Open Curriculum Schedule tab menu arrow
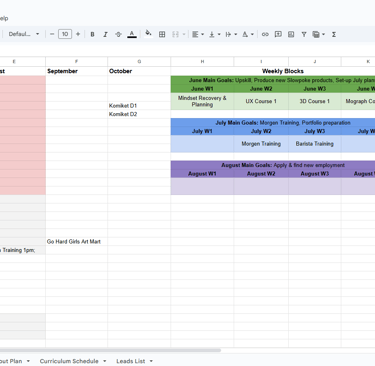 point(105,361)
